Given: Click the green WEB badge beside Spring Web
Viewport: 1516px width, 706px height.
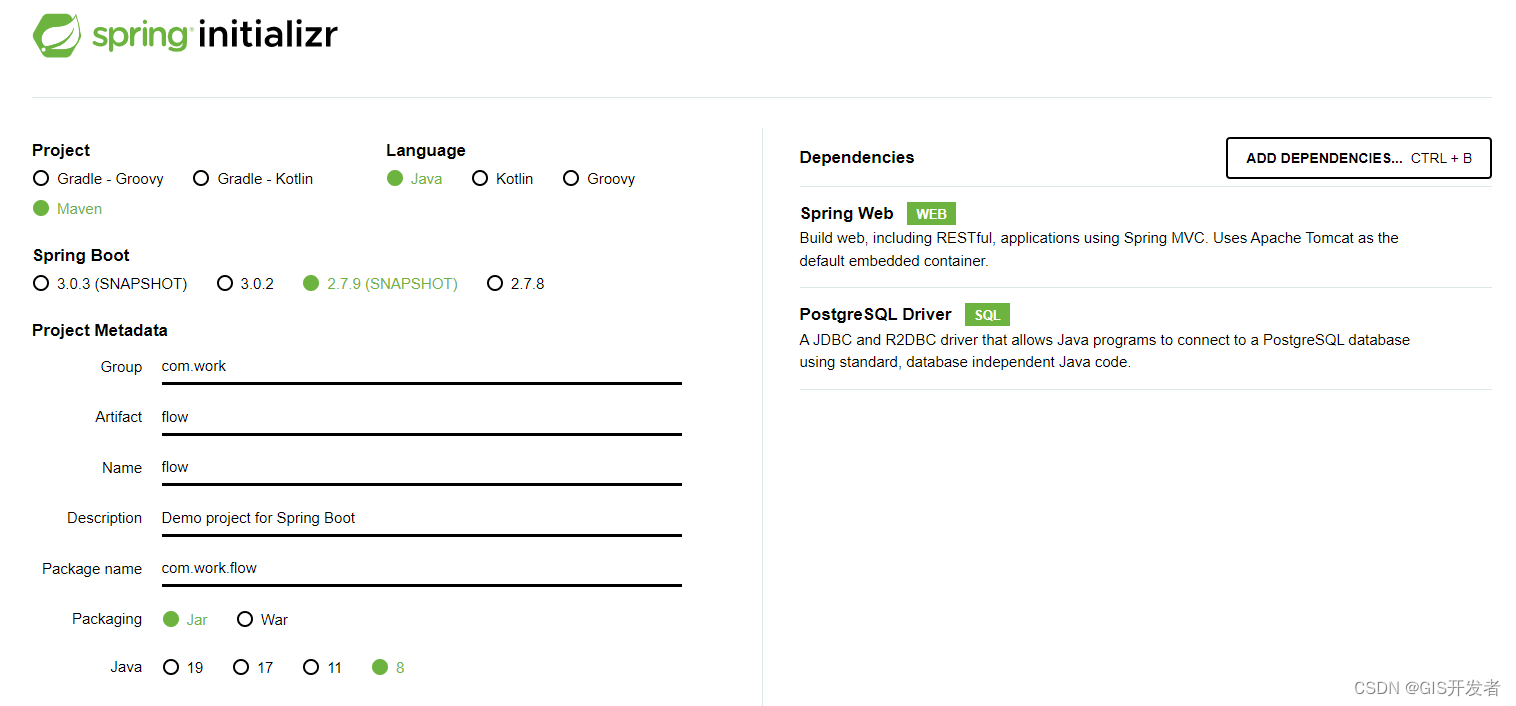Looking at the screenshot, I should [x=930, y=213].
